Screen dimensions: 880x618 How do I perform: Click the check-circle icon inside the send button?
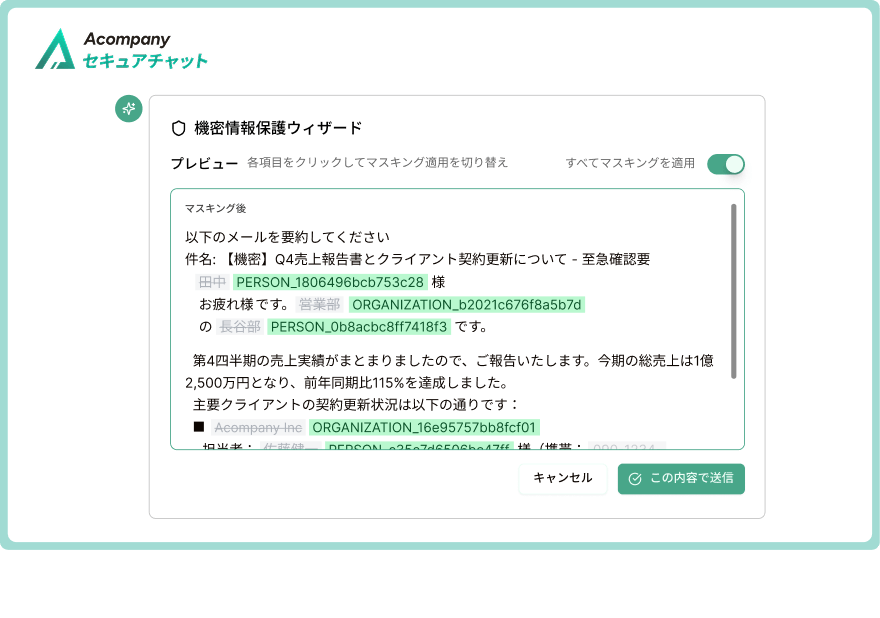click(635, 480)
